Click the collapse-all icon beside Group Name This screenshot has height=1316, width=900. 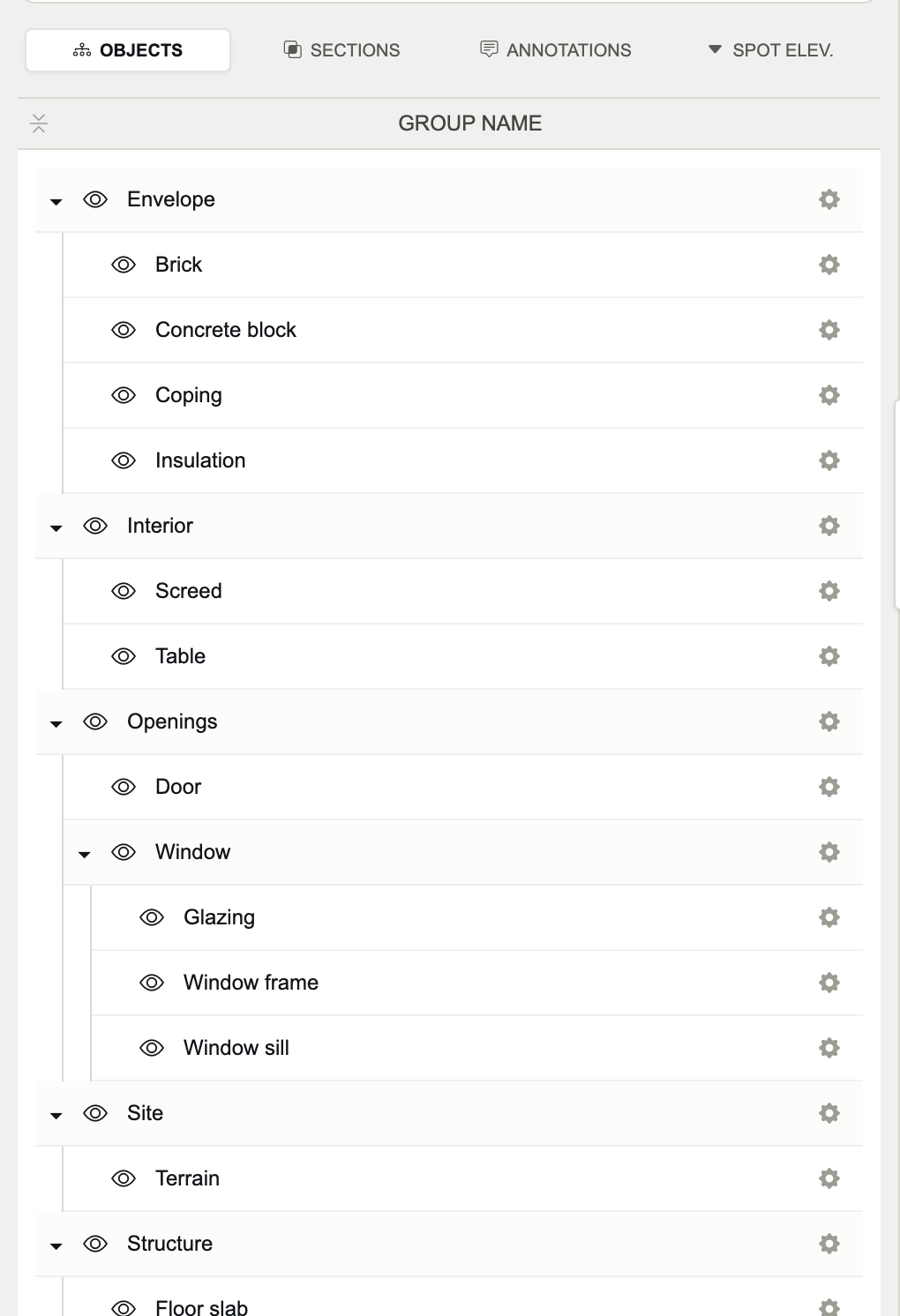(x=39, y=123)
